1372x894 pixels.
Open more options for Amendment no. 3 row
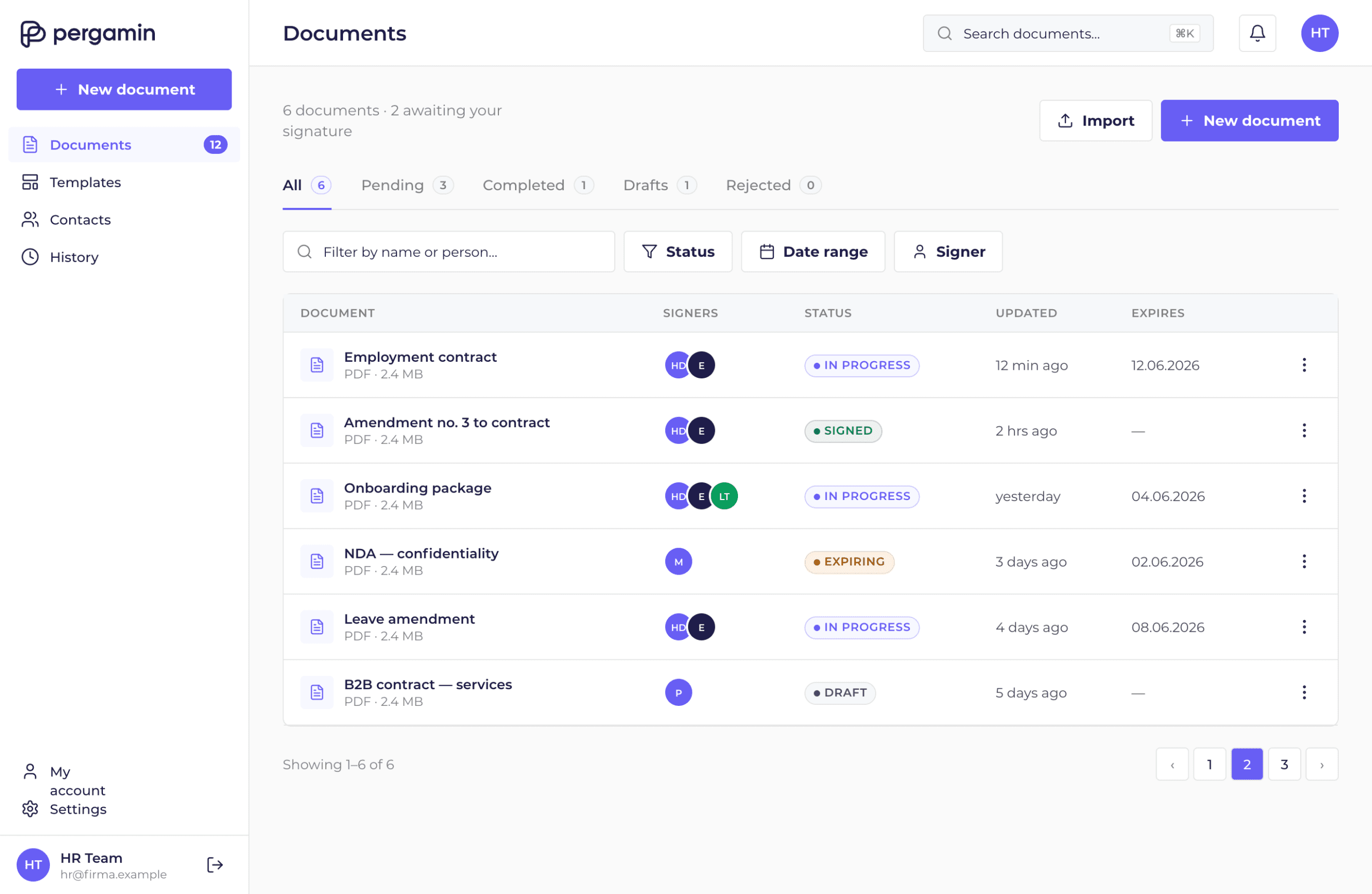pos(1304,430)
